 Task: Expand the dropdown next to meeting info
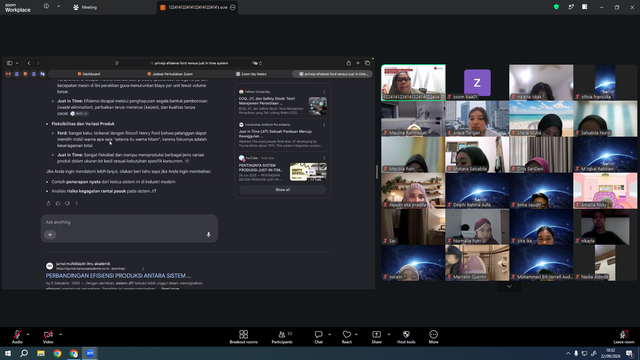58,7
